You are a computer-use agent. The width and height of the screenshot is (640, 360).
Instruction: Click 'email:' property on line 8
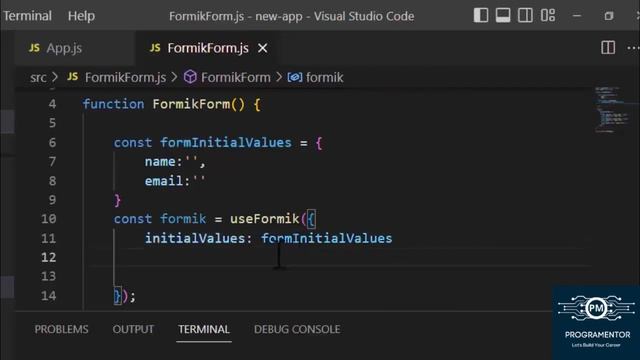168,181
